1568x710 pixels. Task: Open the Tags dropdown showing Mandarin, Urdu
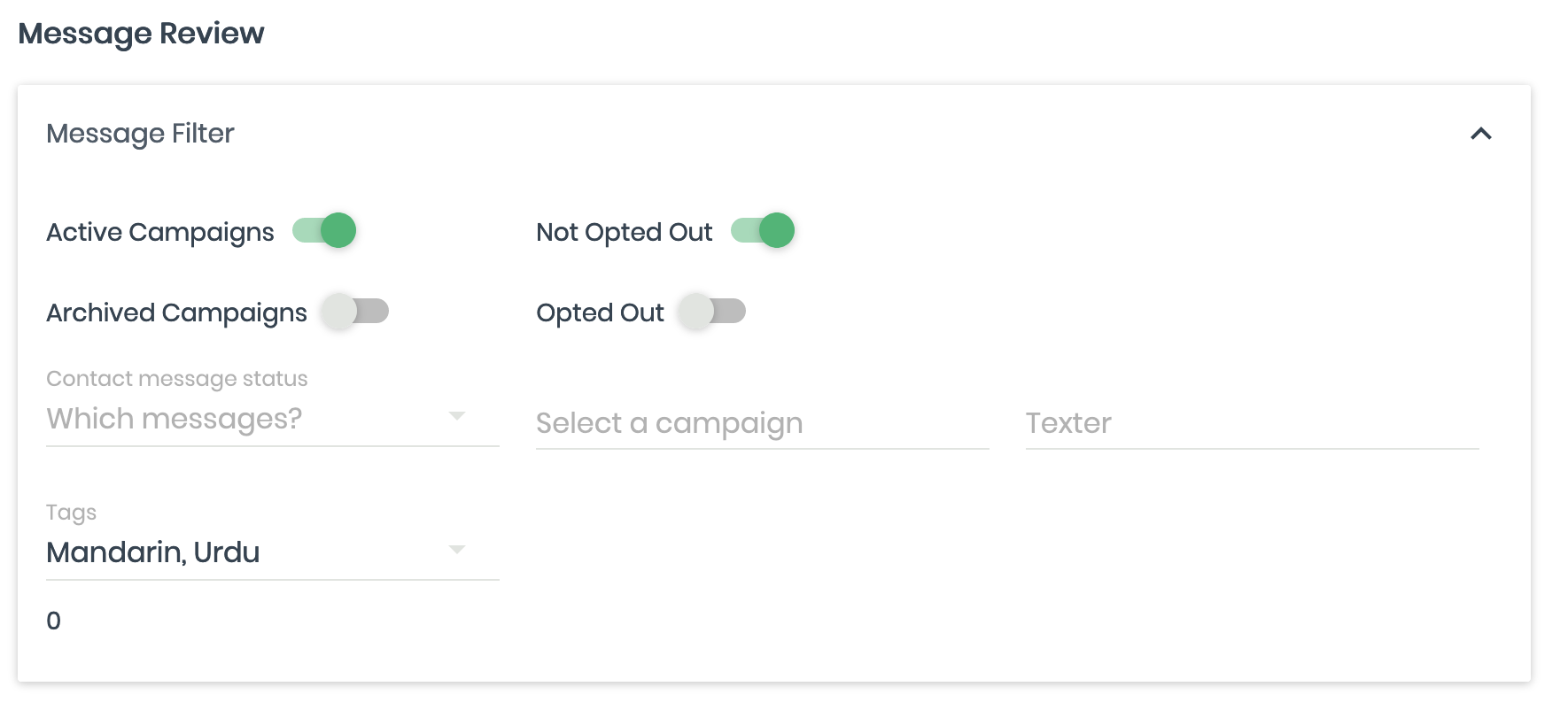tap(248, 552)
